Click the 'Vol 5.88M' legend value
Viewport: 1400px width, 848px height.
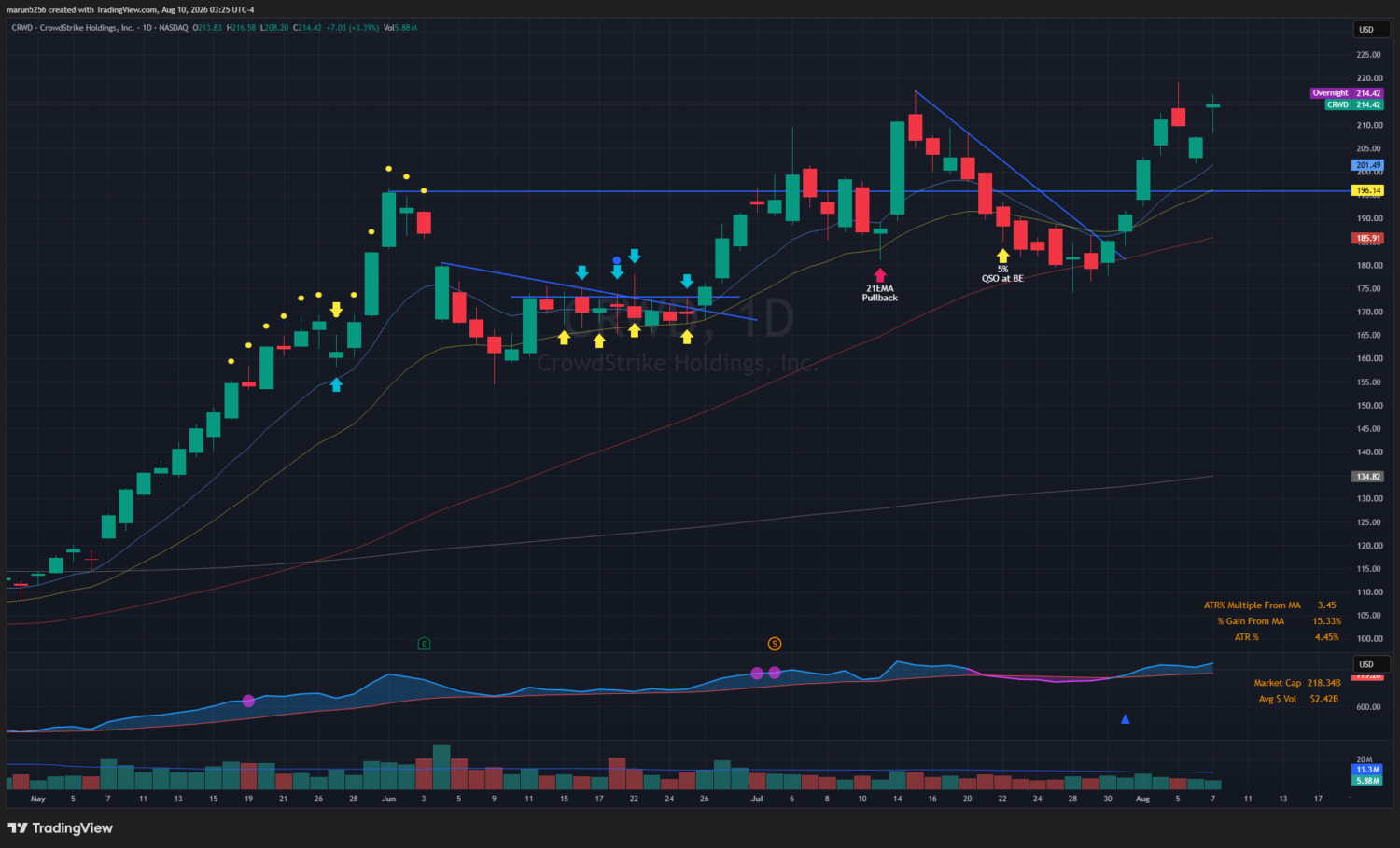click(x=400, y=28)
